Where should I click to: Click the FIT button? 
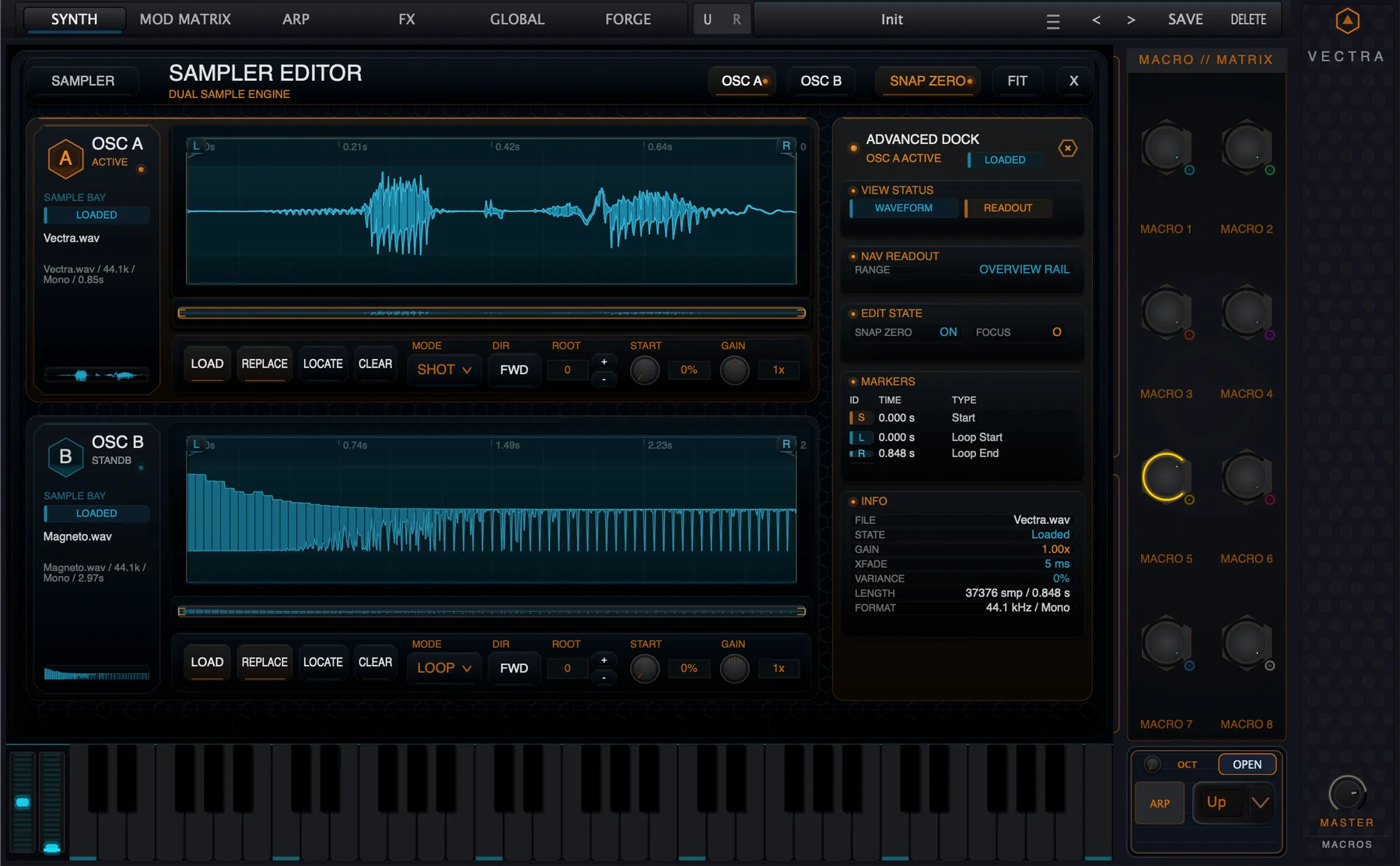(x=1017, y=81)
